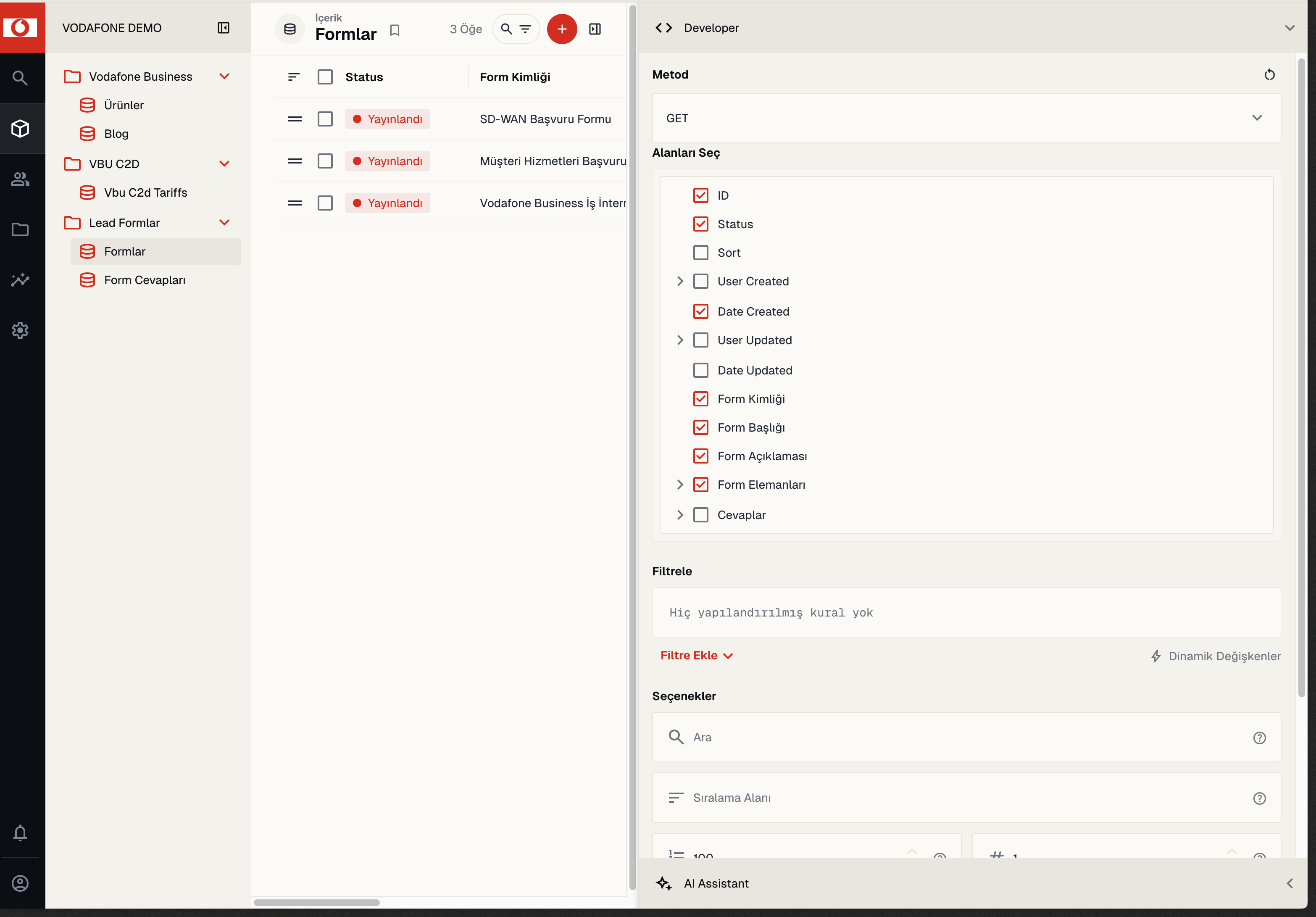Check the Sort field checkbox
This screenshot has height=917, width=1316.
[x=700, y=253]
